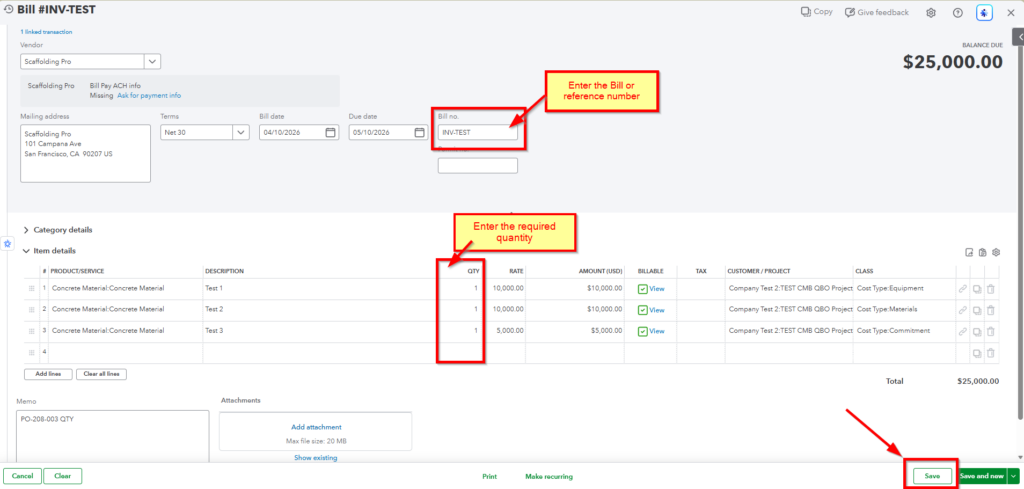Open the settings gear in the header
Screen dimensions: 1024x489
coord(931,12)
